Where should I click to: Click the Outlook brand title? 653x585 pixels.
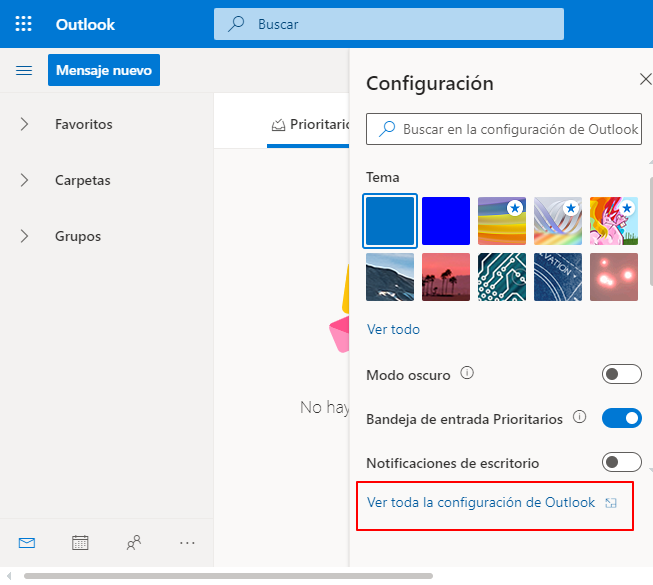click(x=85, y=25)
